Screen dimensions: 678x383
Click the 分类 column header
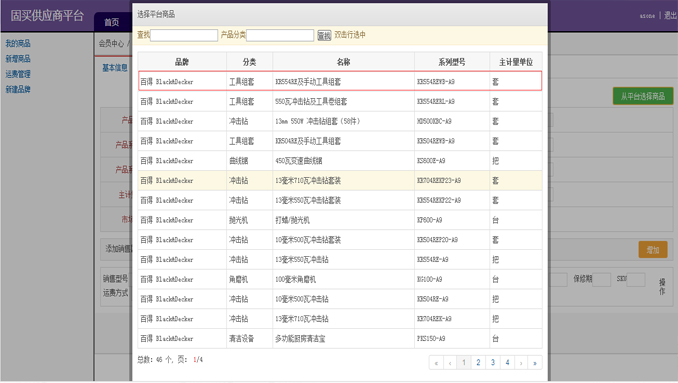pos(249,62)
